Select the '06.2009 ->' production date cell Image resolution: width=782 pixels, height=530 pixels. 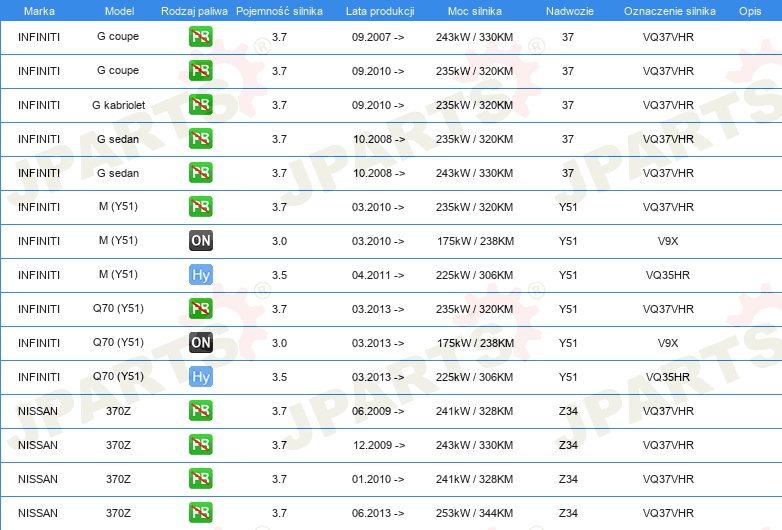(x=378, y=411)
